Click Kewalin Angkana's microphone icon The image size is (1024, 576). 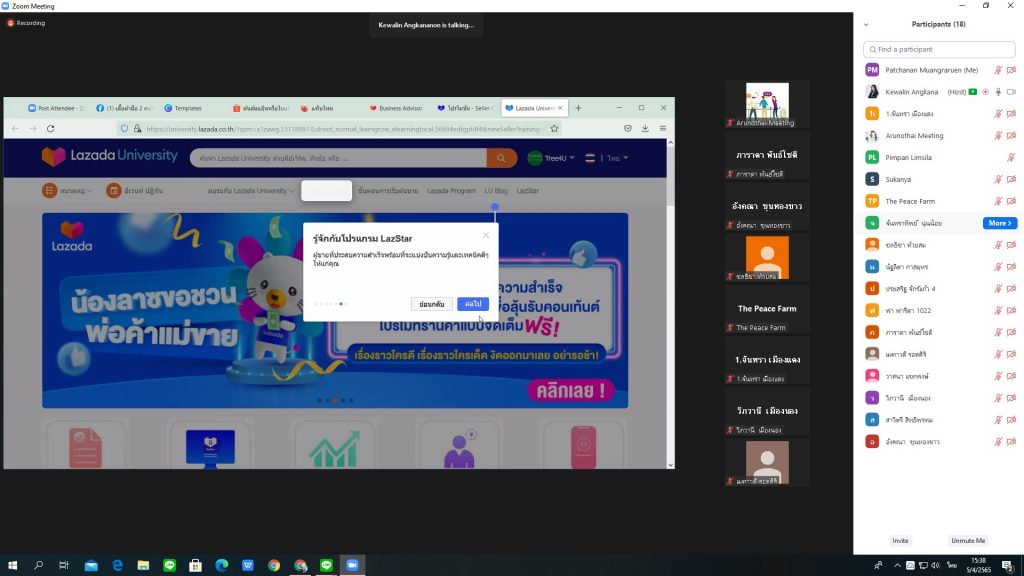point(998,92)
